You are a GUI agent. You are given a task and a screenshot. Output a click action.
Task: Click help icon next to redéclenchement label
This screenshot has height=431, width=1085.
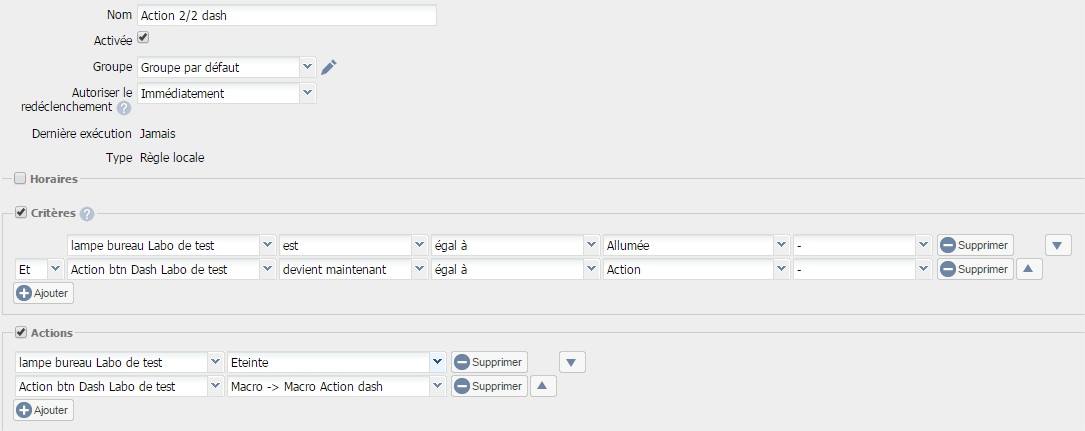[124, 108]
